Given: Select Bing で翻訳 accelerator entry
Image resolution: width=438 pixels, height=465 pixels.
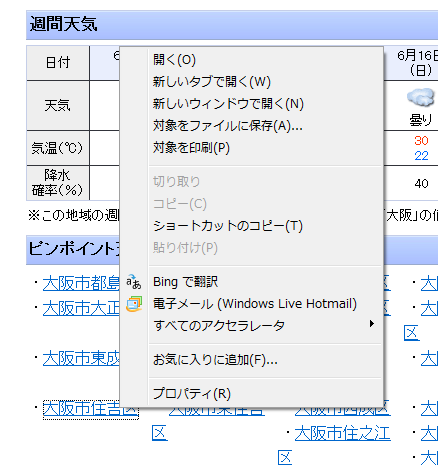Looking at the screenshot, I should pyautogui.click(x=251, y=282).
